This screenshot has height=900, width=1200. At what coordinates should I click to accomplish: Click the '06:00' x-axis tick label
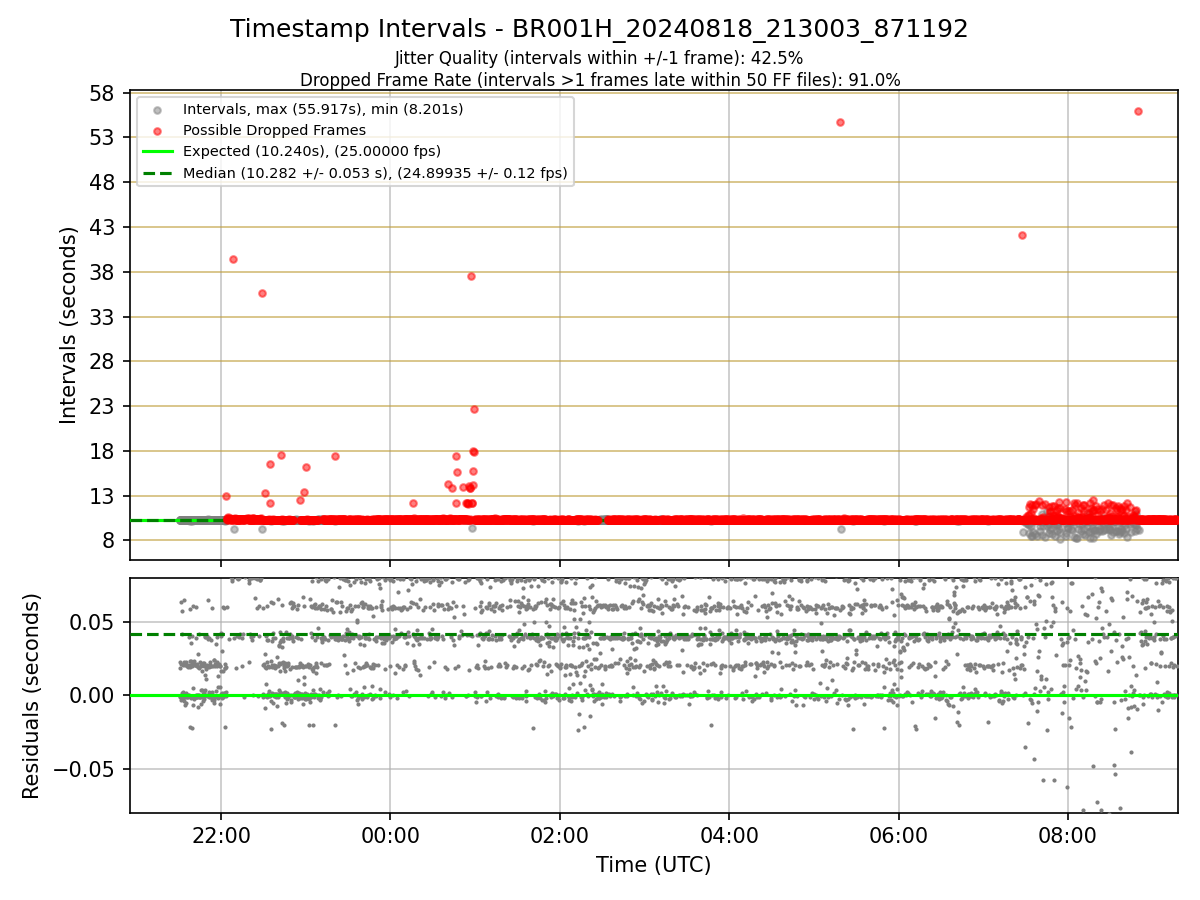pyautogui.click(x=899, y=834)
